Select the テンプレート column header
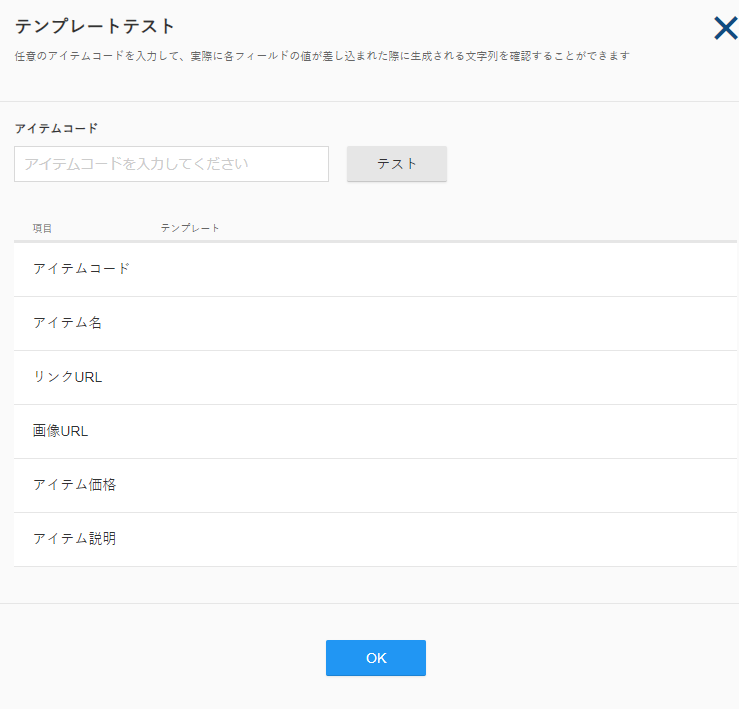 190,228
